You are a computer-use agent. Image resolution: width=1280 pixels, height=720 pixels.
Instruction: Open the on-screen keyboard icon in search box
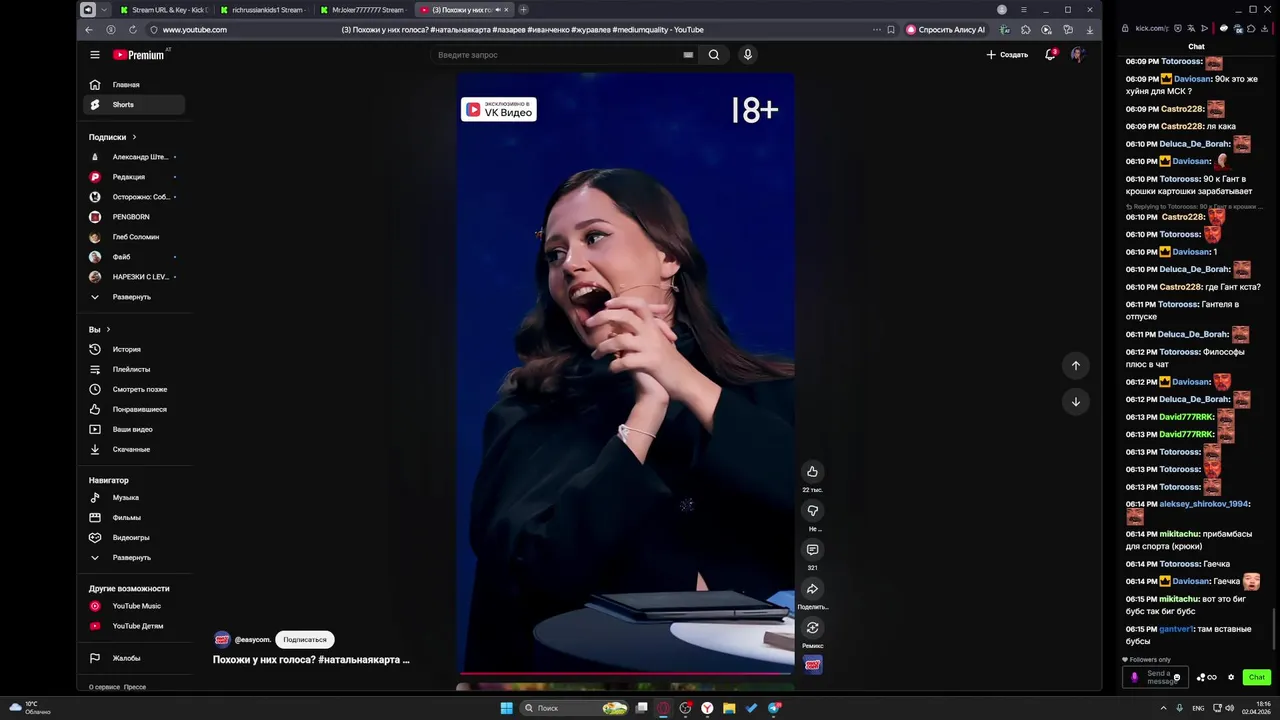tap(688, 55)
